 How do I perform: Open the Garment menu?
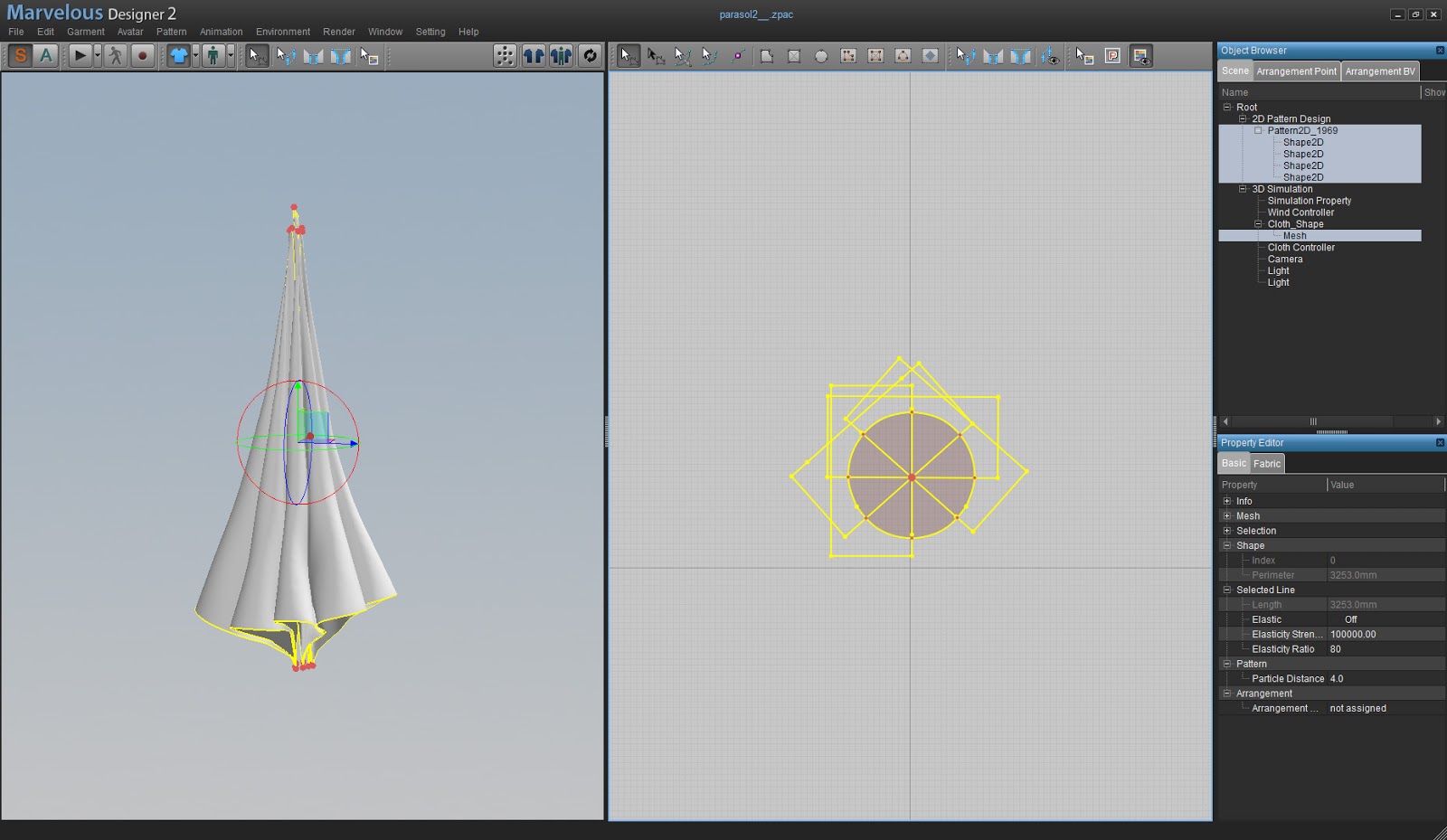86,32
